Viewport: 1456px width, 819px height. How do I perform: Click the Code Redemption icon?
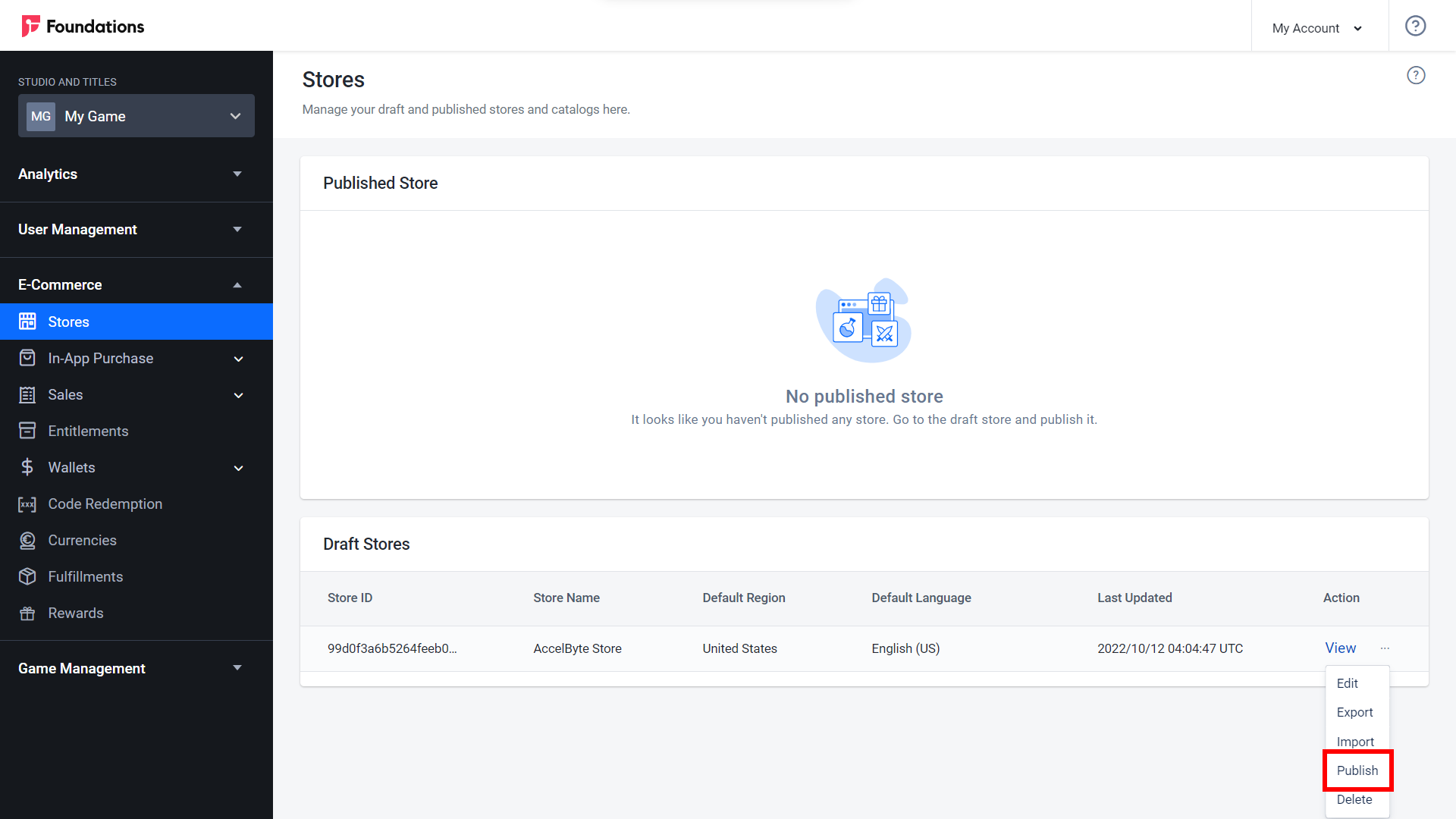point(27,503)
